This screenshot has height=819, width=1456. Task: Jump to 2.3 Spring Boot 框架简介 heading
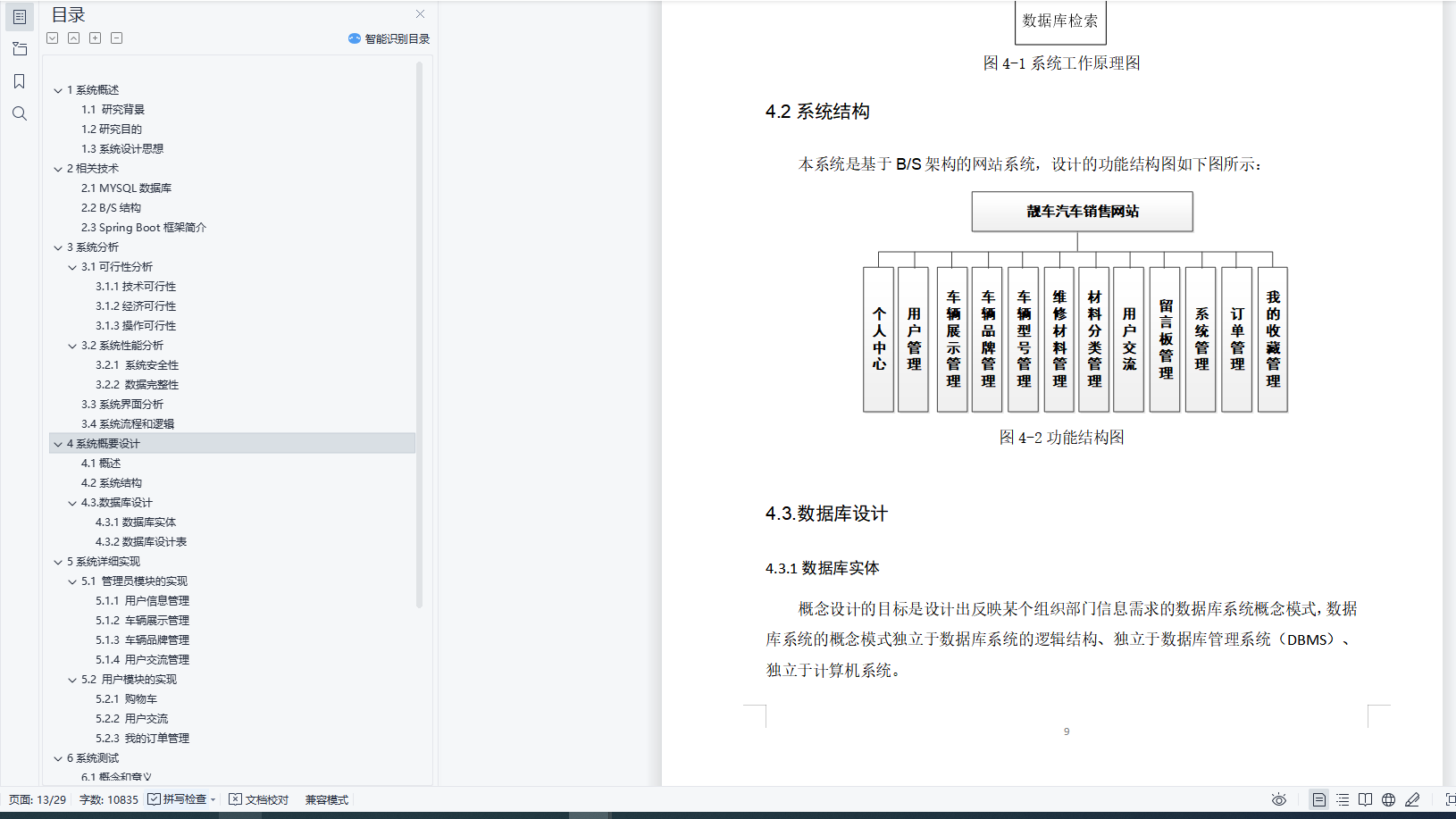(x=143, y=228)
